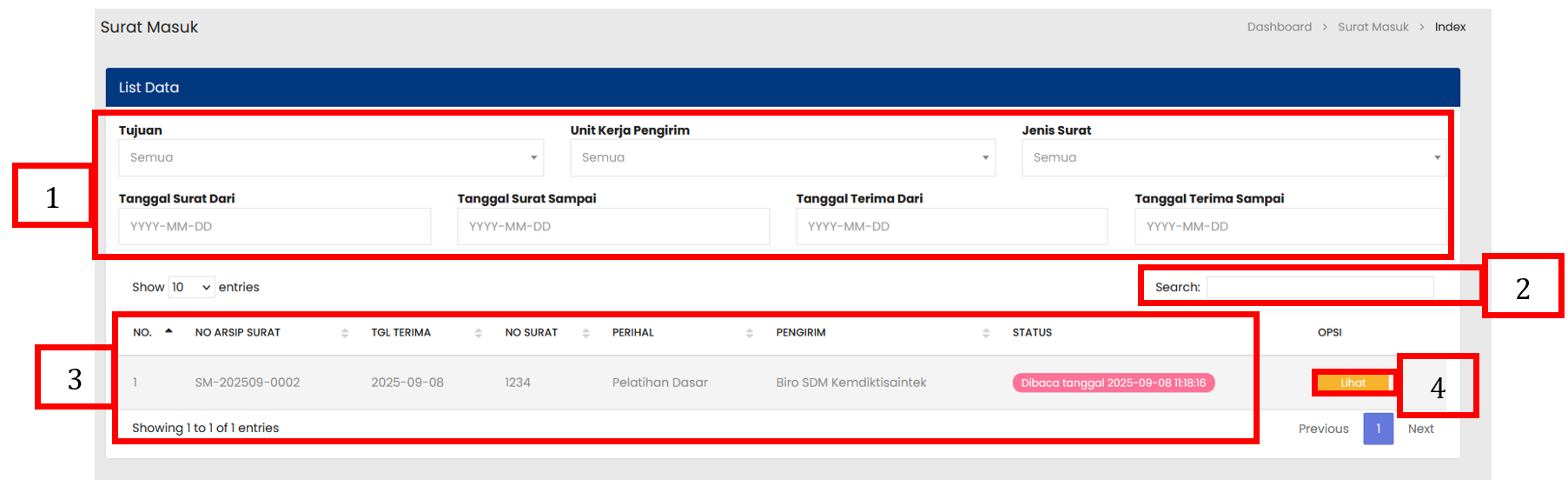Expand the Unit Kerja Pengirim dropdown
The width and height of the screenshot is (1568, 493).
click(782, 158)
